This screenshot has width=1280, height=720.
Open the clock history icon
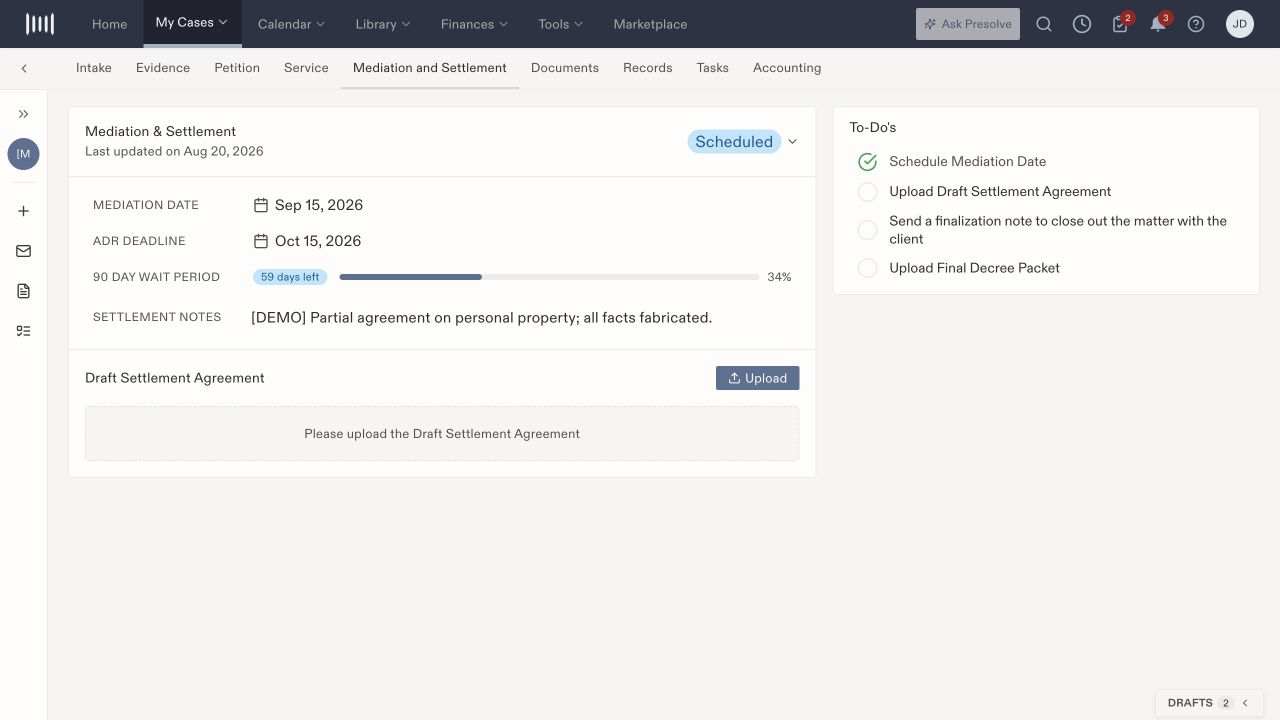pyautogui.click(x=1082, y=24)
